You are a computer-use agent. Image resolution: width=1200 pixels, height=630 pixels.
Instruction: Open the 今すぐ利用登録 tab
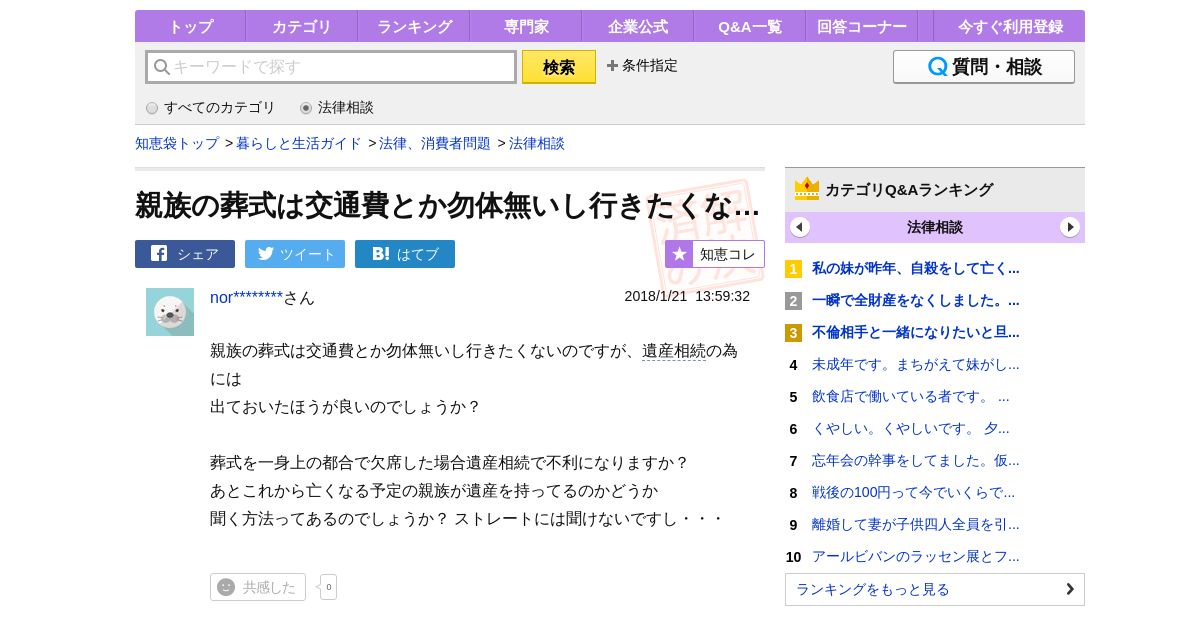1010,26
